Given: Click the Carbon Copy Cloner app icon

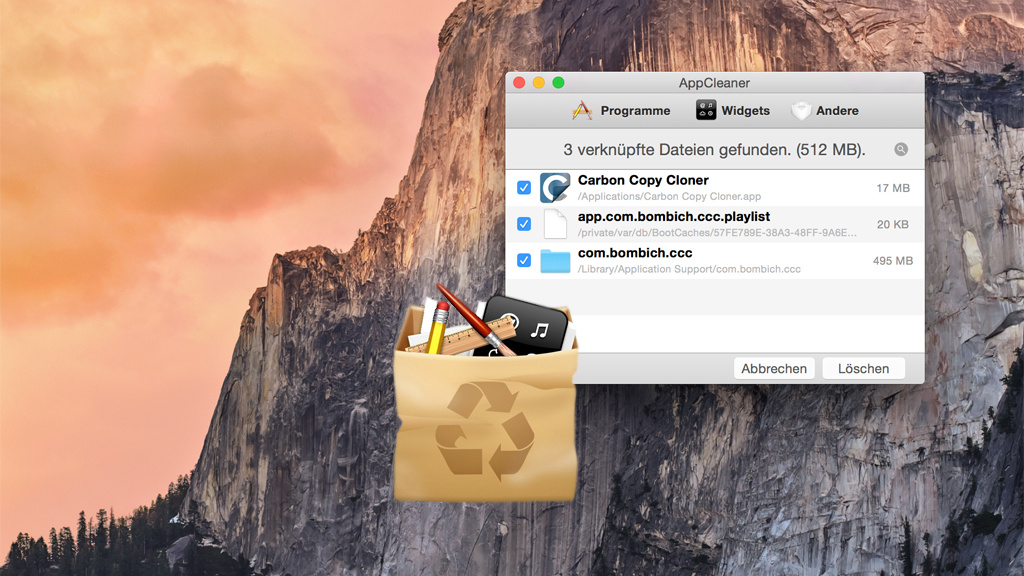Looking at the screenshot, I should pos(555,187).
